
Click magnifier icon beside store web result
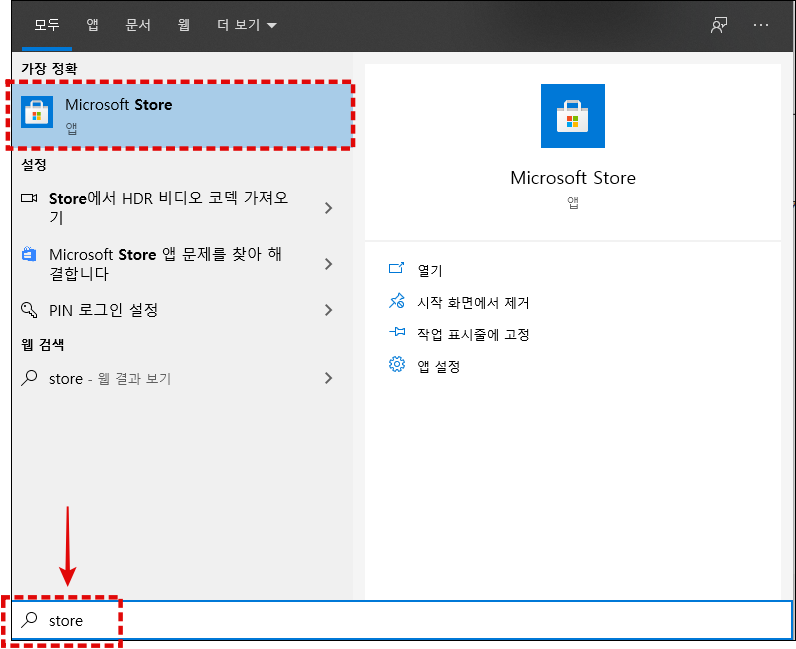29,378
